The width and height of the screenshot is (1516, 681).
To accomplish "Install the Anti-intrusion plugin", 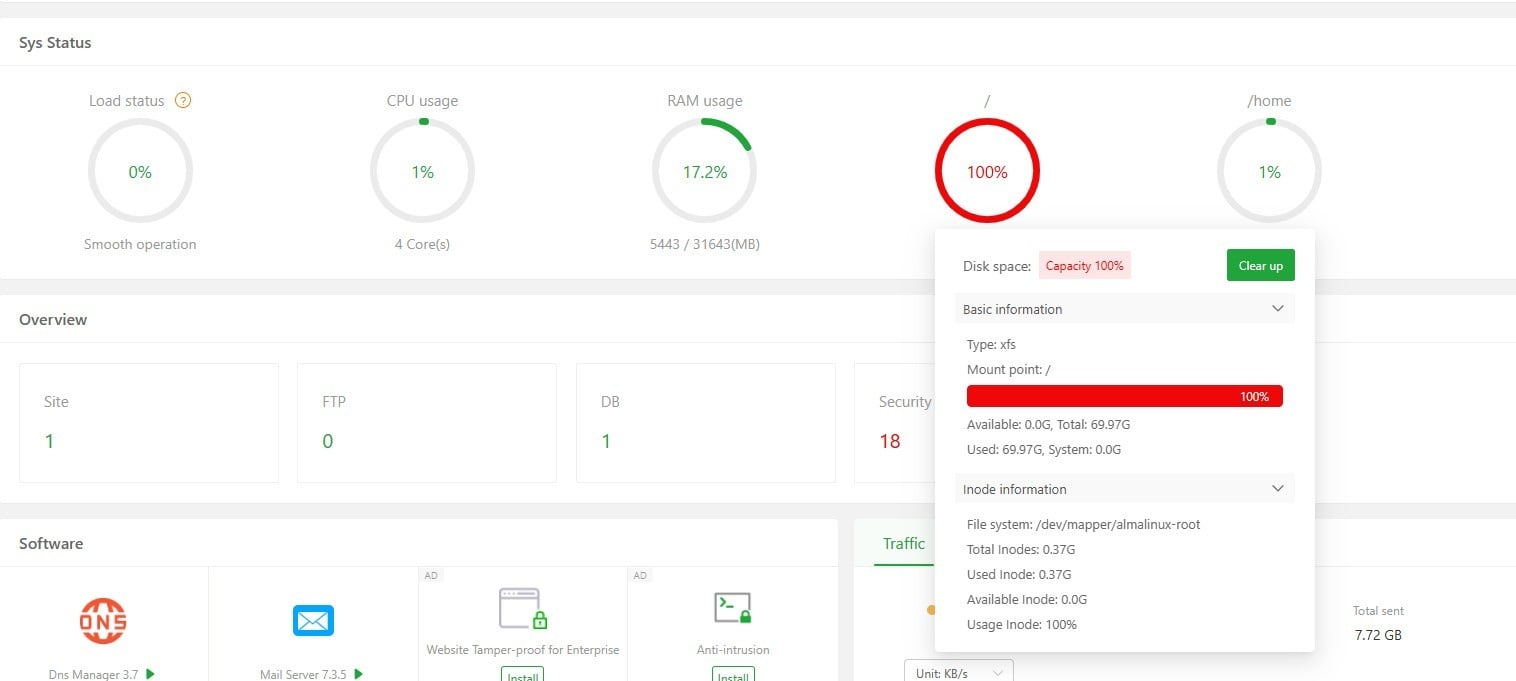I will (x=733, y=676).
